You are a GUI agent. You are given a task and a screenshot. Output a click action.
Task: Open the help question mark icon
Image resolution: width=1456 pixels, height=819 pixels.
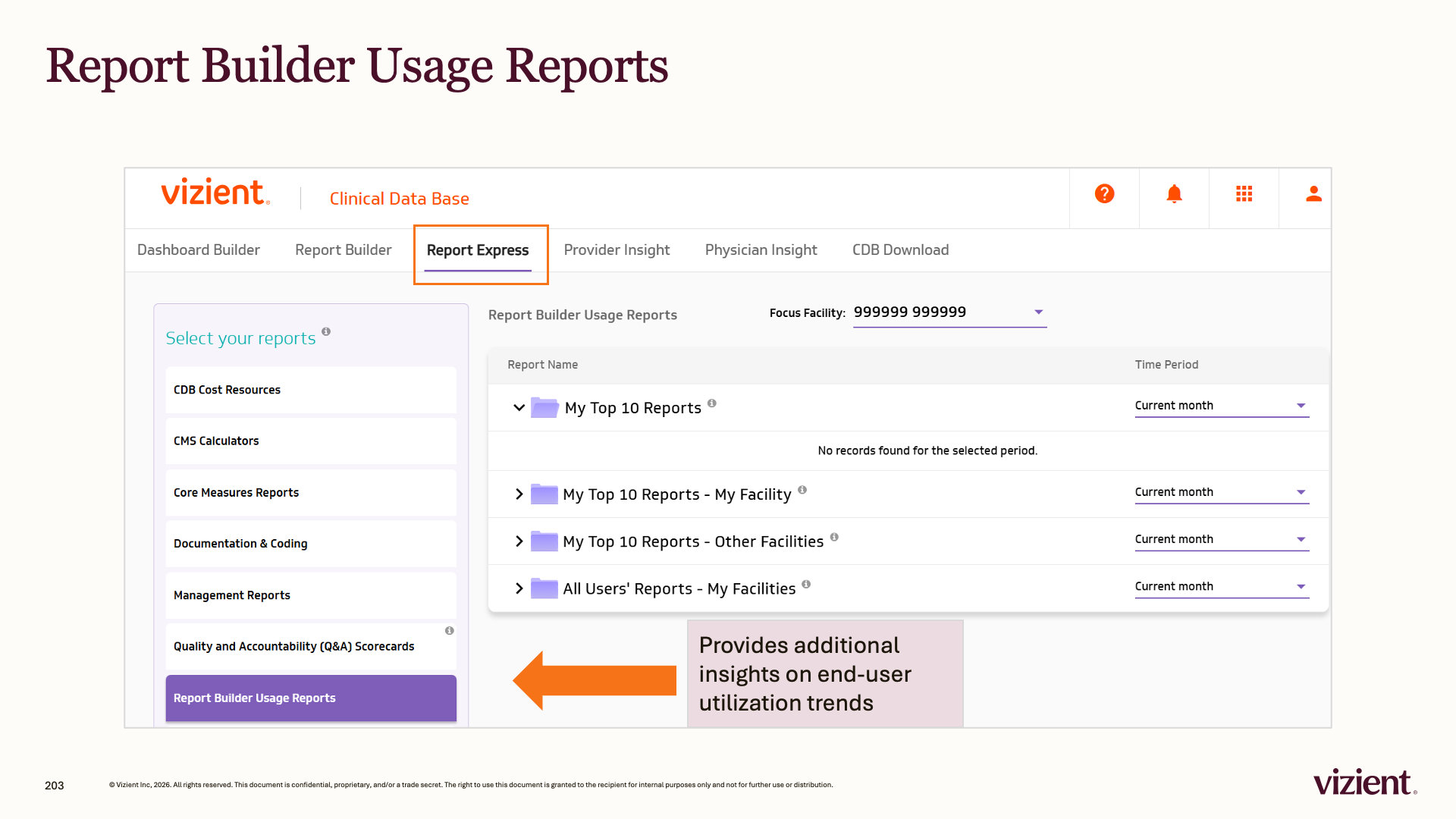tap(1104, 194)
